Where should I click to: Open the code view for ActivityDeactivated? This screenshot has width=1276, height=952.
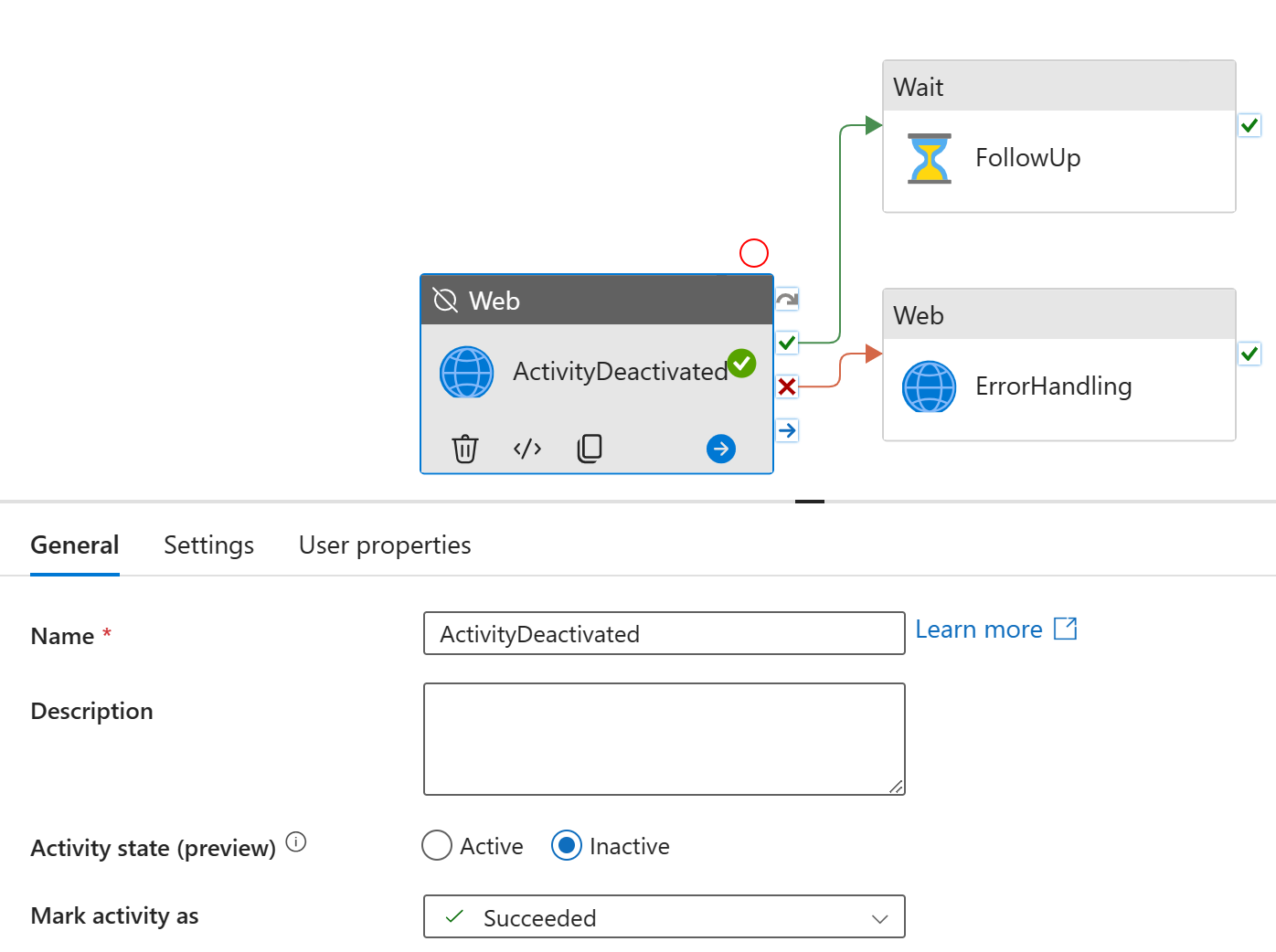[527, 449]
